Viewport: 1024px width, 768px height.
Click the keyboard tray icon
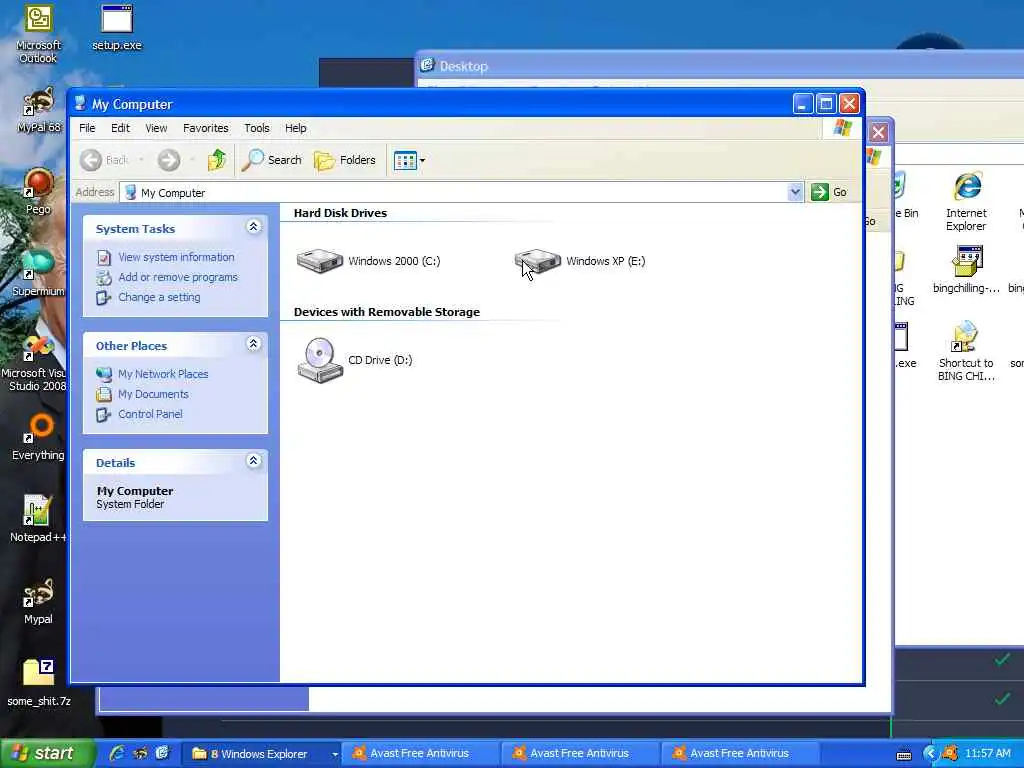[904, 755]
